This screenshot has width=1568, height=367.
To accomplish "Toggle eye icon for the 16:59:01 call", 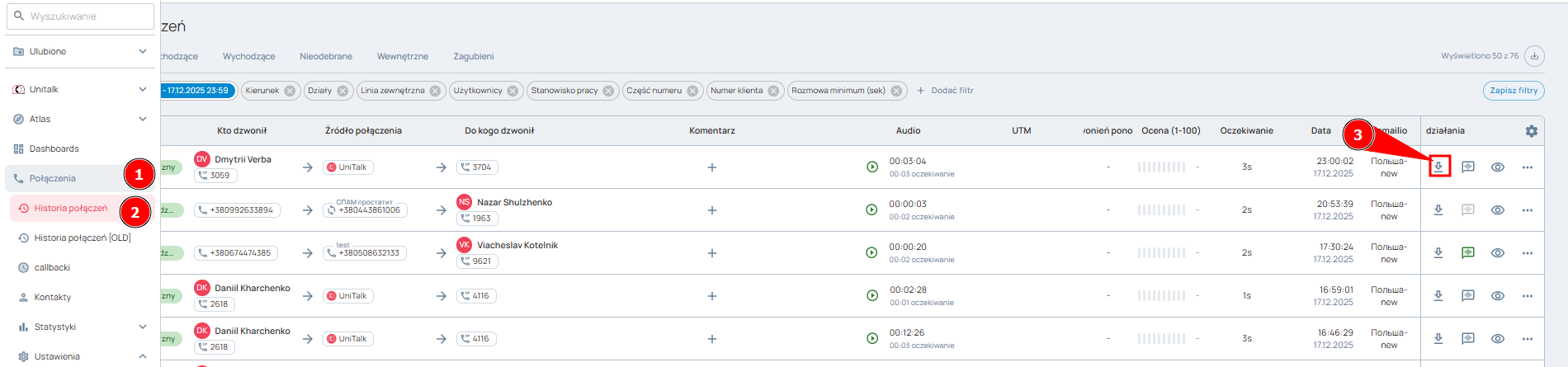I will pos(1497,296).
